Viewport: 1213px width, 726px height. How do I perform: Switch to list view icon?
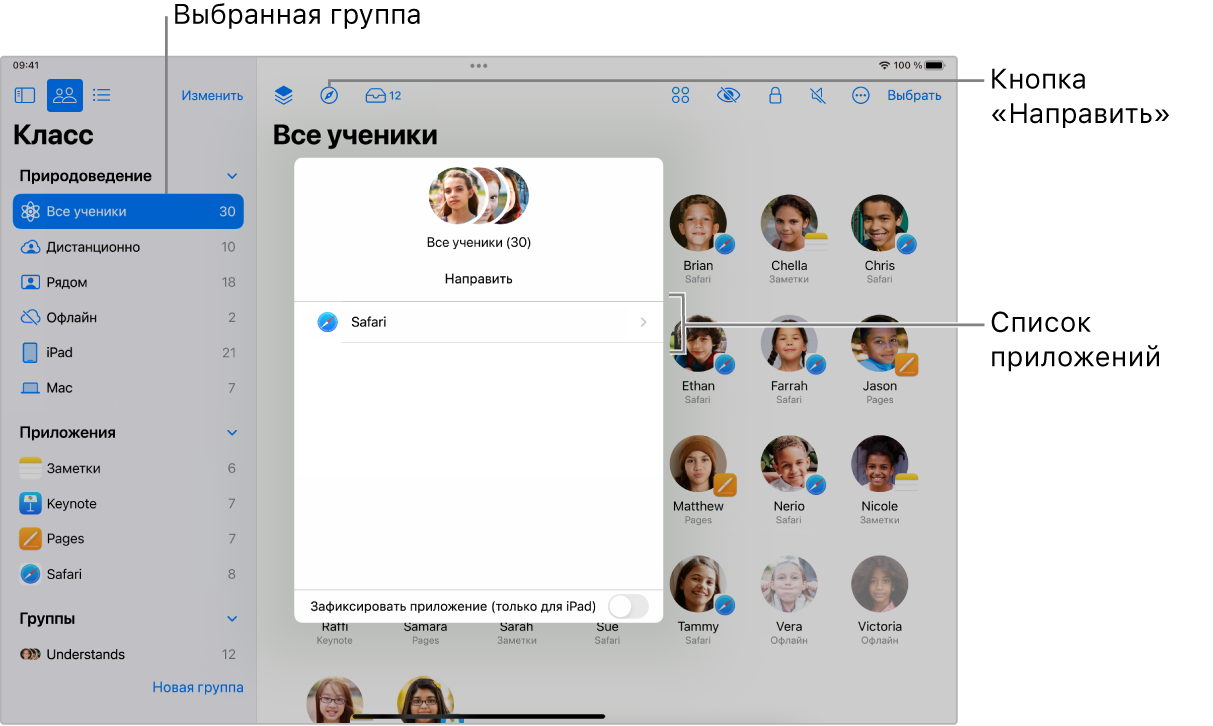(101, 95)
